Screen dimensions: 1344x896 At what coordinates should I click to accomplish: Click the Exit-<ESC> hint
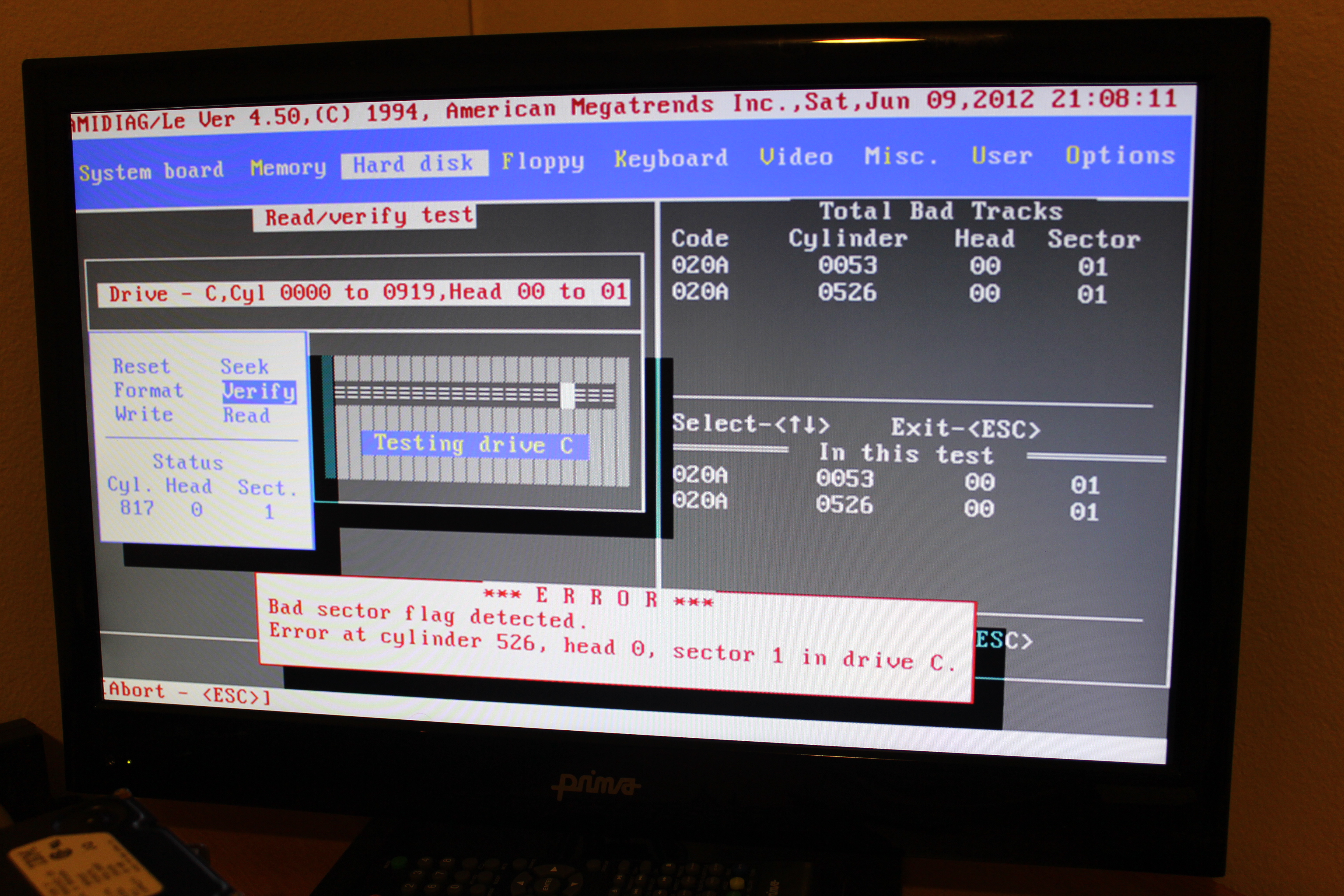tap(966, 428)
